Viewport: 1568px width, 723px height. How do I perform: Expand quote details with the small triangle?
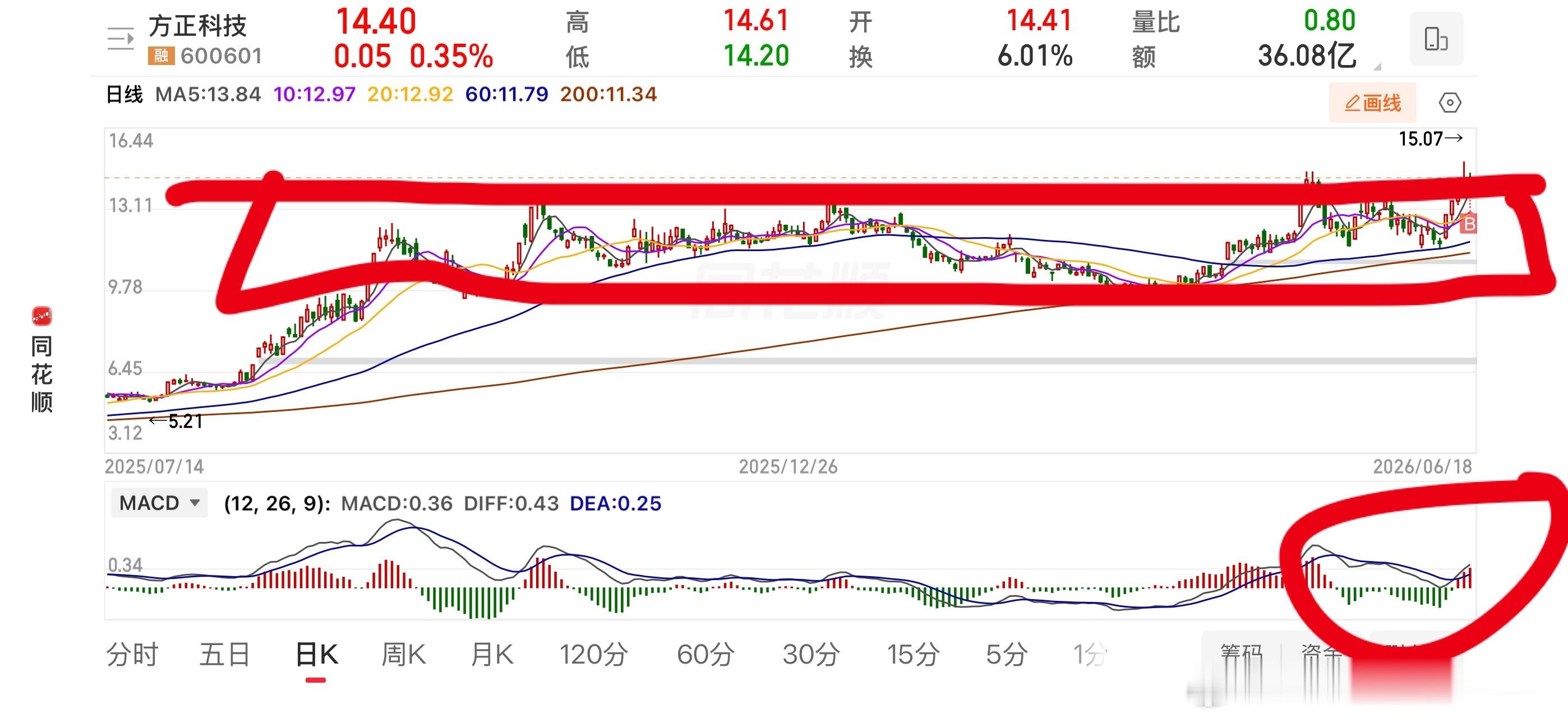click(x=1377, y=66)
